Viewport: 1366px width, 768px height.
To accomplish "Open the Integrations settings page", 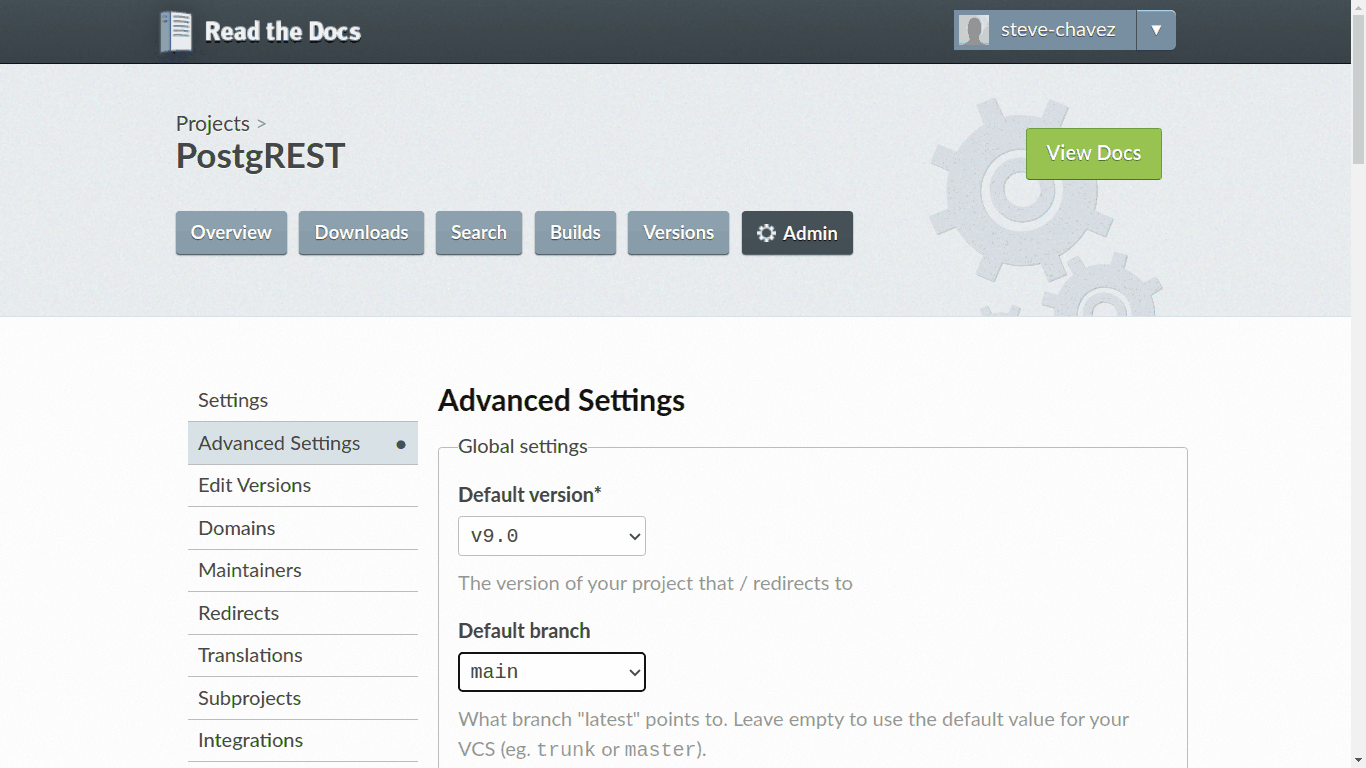I will click(x=250, y=740).
